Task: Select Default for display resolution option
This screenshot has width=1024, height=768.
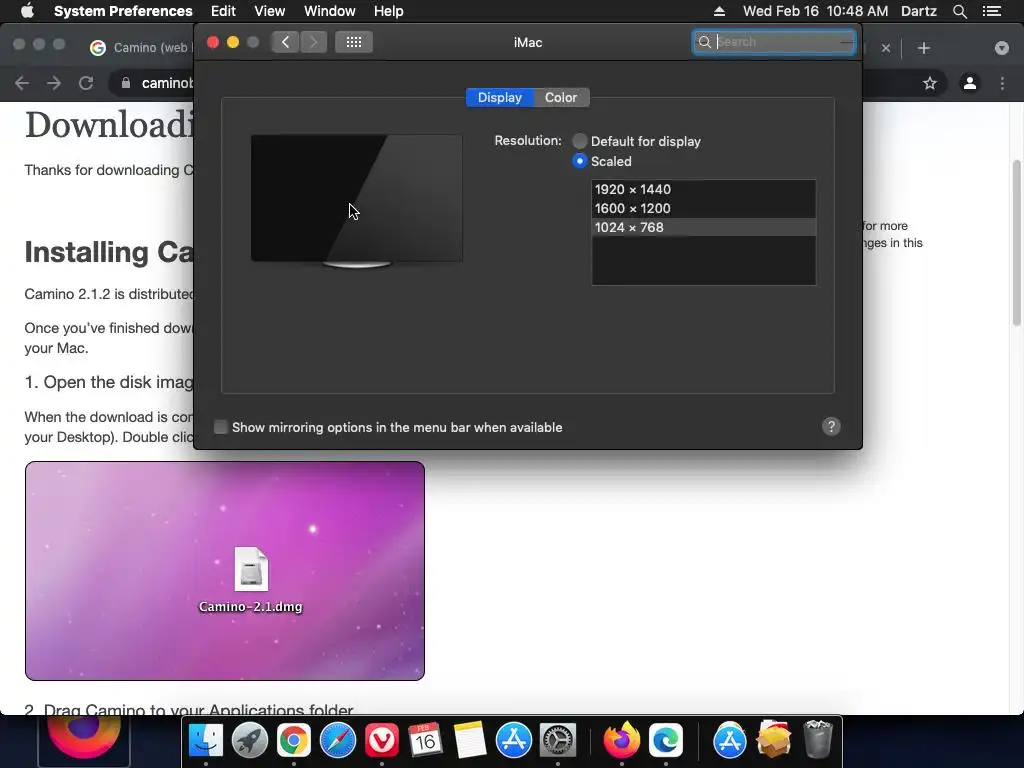Action: point(579,141)
